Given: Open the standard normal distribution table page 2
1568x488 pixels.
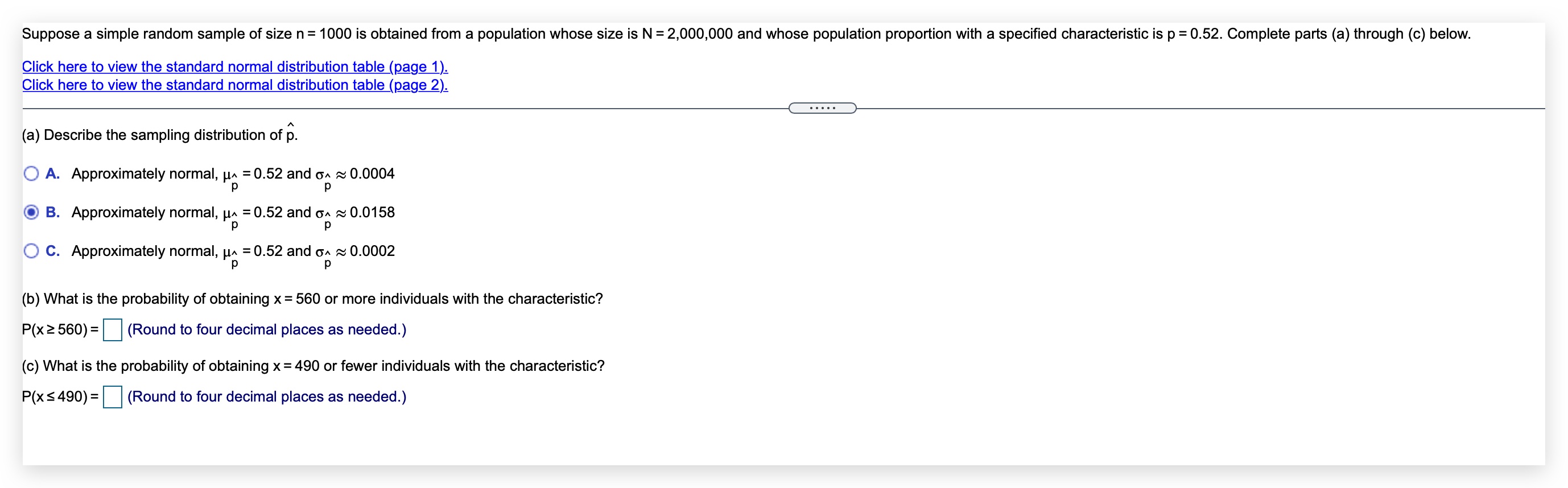Looking at the screenshot, I should (234, 85).
